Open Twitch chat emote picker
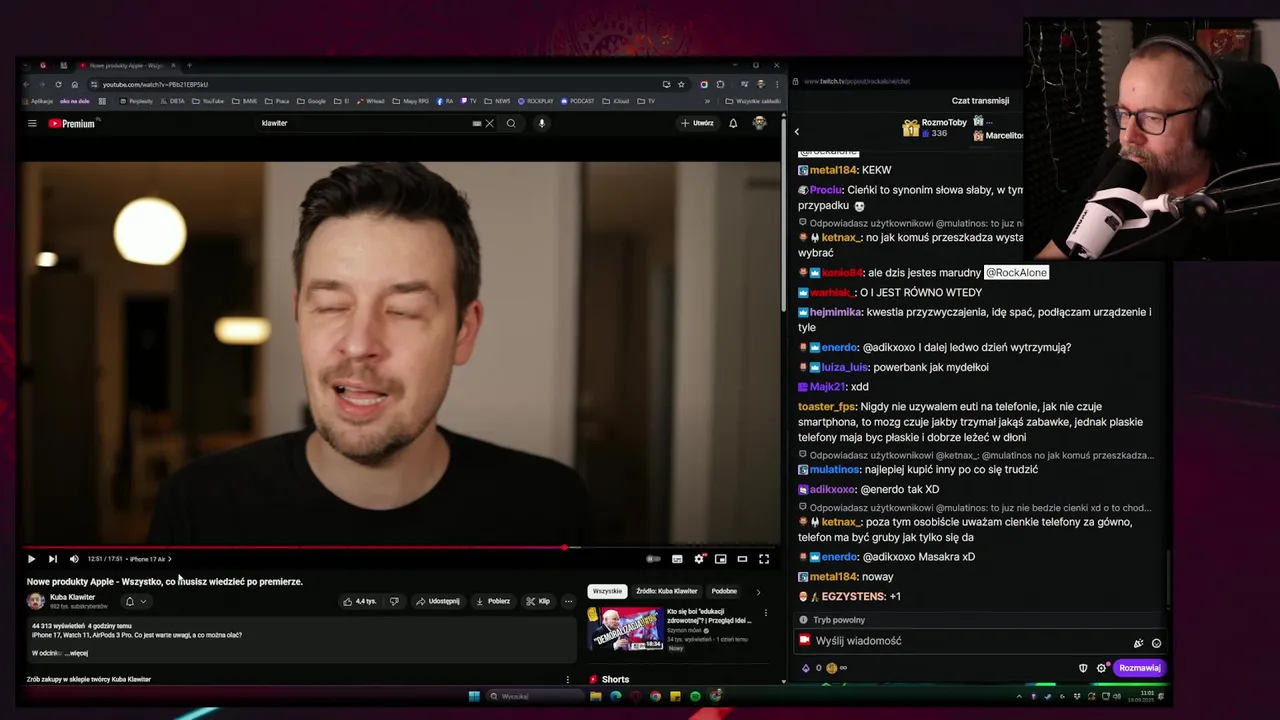Image resolution: width=1280 pixels, height=720 pixels. (1156, 643)
